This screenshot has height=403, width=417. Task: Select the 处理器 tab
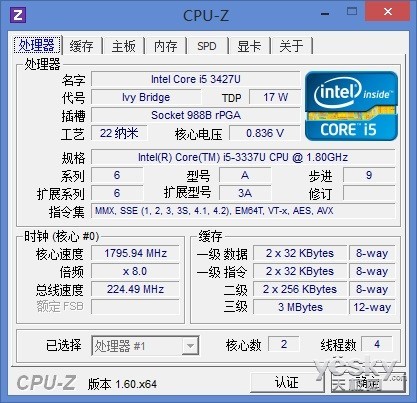(37, 45)
